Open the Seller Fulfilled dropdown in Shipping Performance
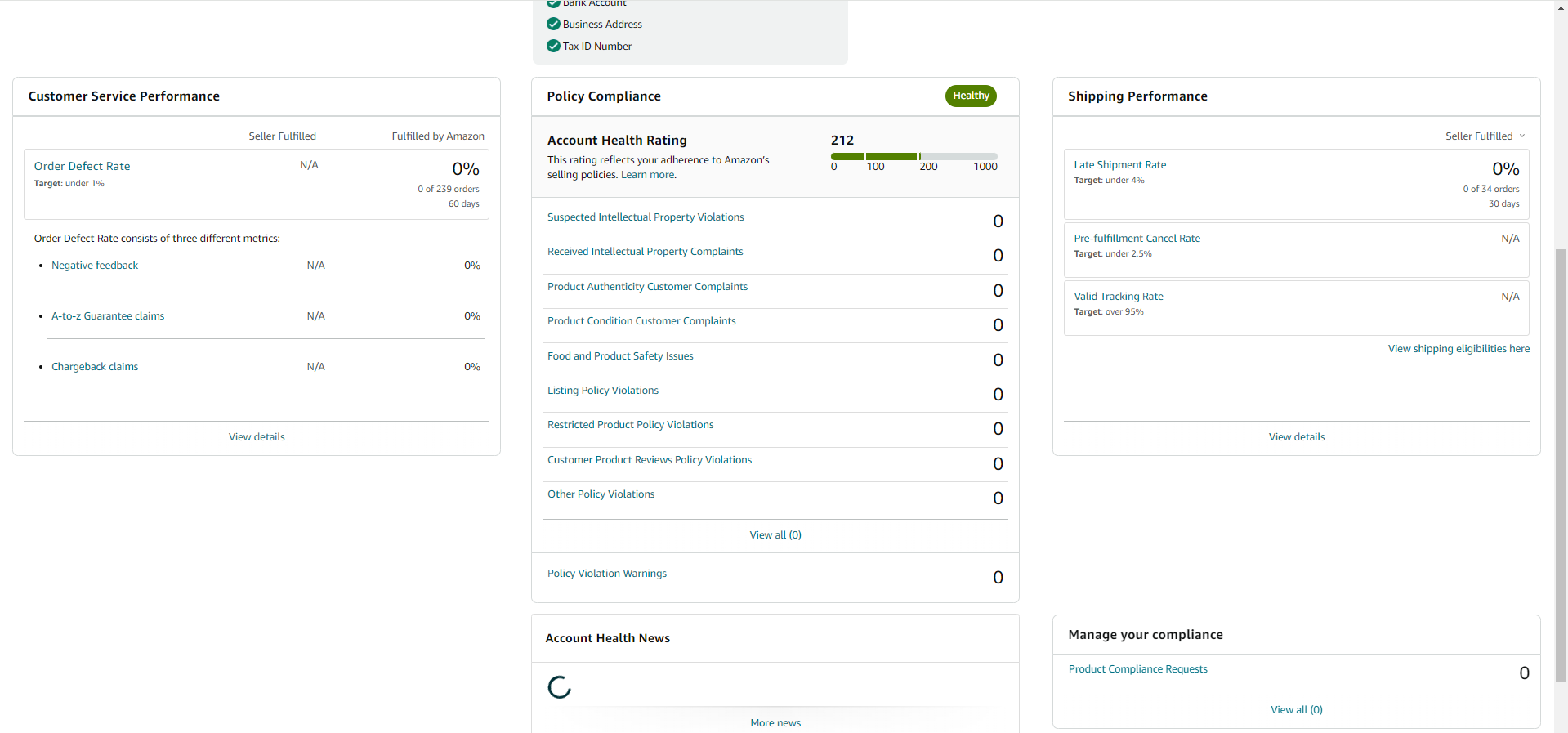 tap(1485, 136)
